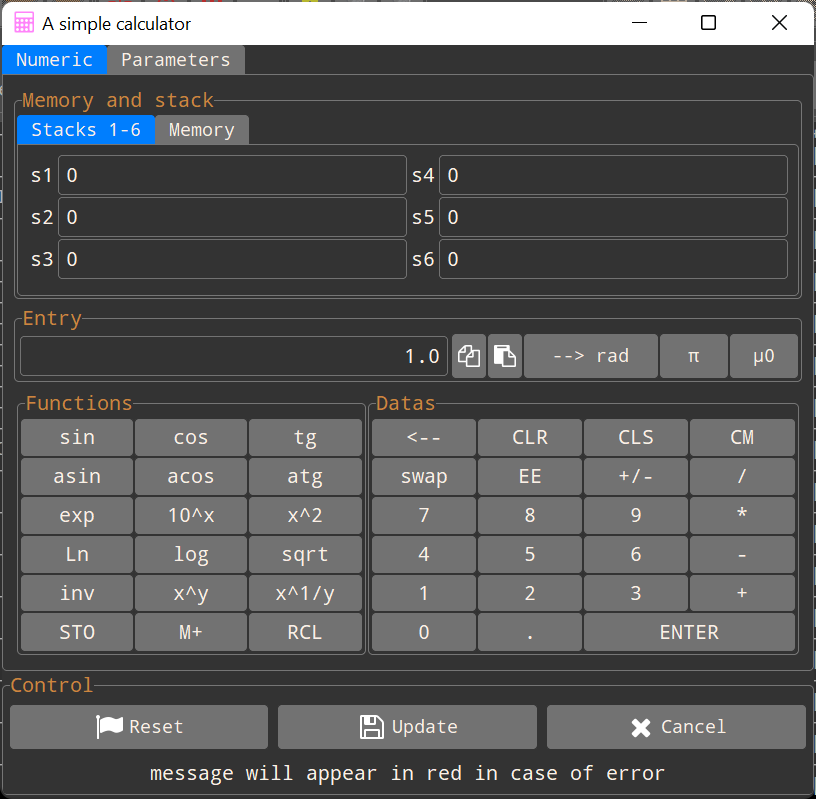This screenshot has height=799, width=816.
Task: Open the Memory tab
Action: (x=201, y=130)
